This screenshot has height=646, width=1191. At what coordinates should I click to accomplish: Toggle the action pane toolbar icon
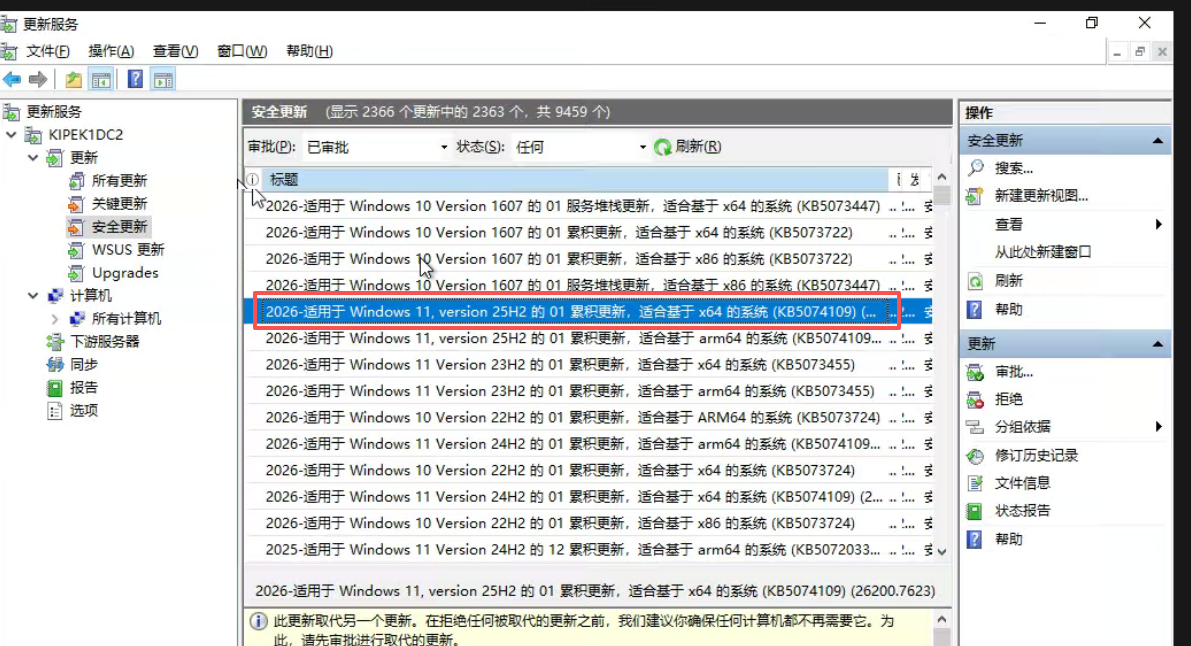click(163, 79)
